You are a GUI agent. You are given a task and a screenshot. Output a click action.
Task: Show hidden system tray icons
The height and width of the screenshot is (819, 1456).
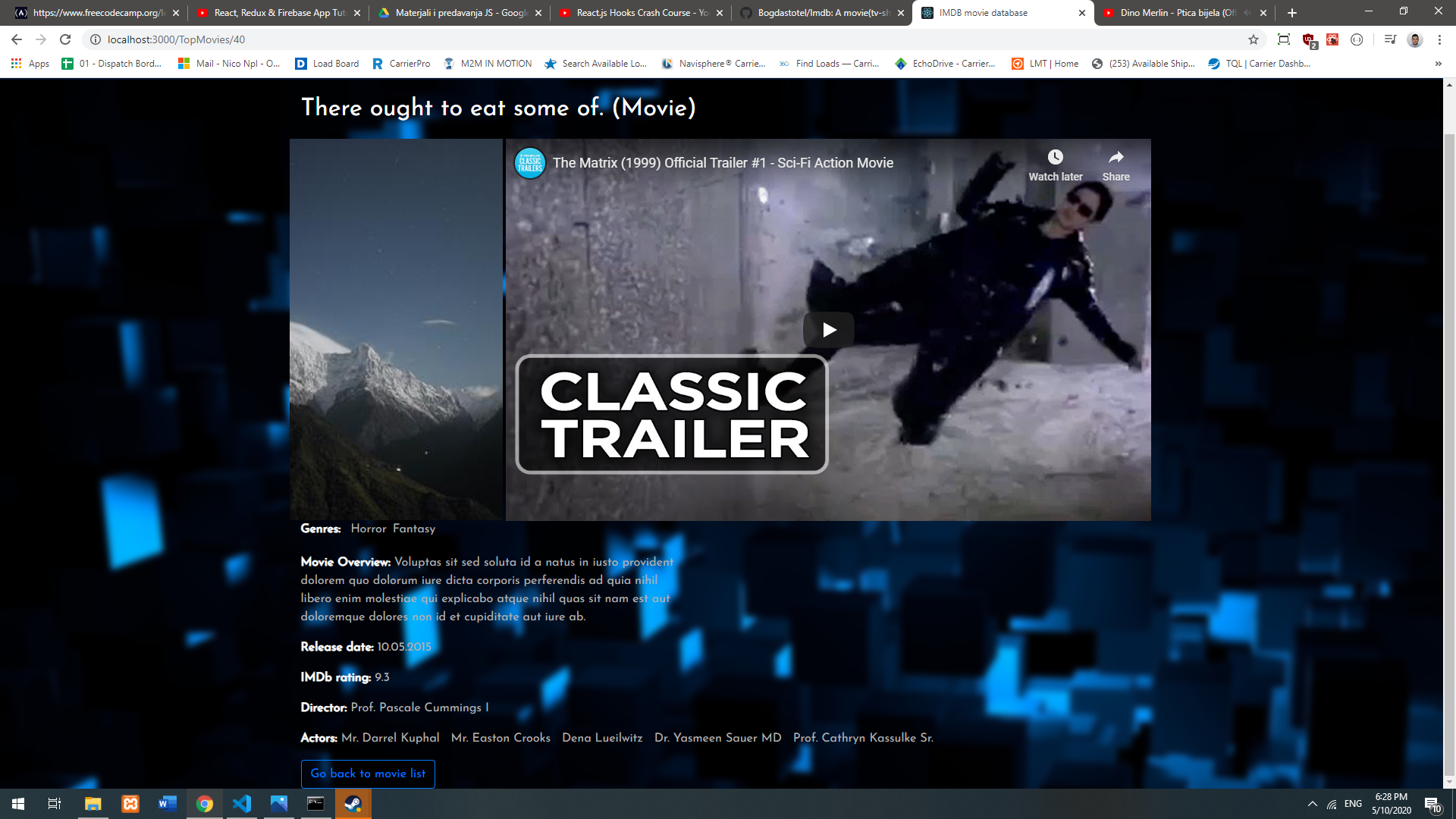click(1312, 804)
